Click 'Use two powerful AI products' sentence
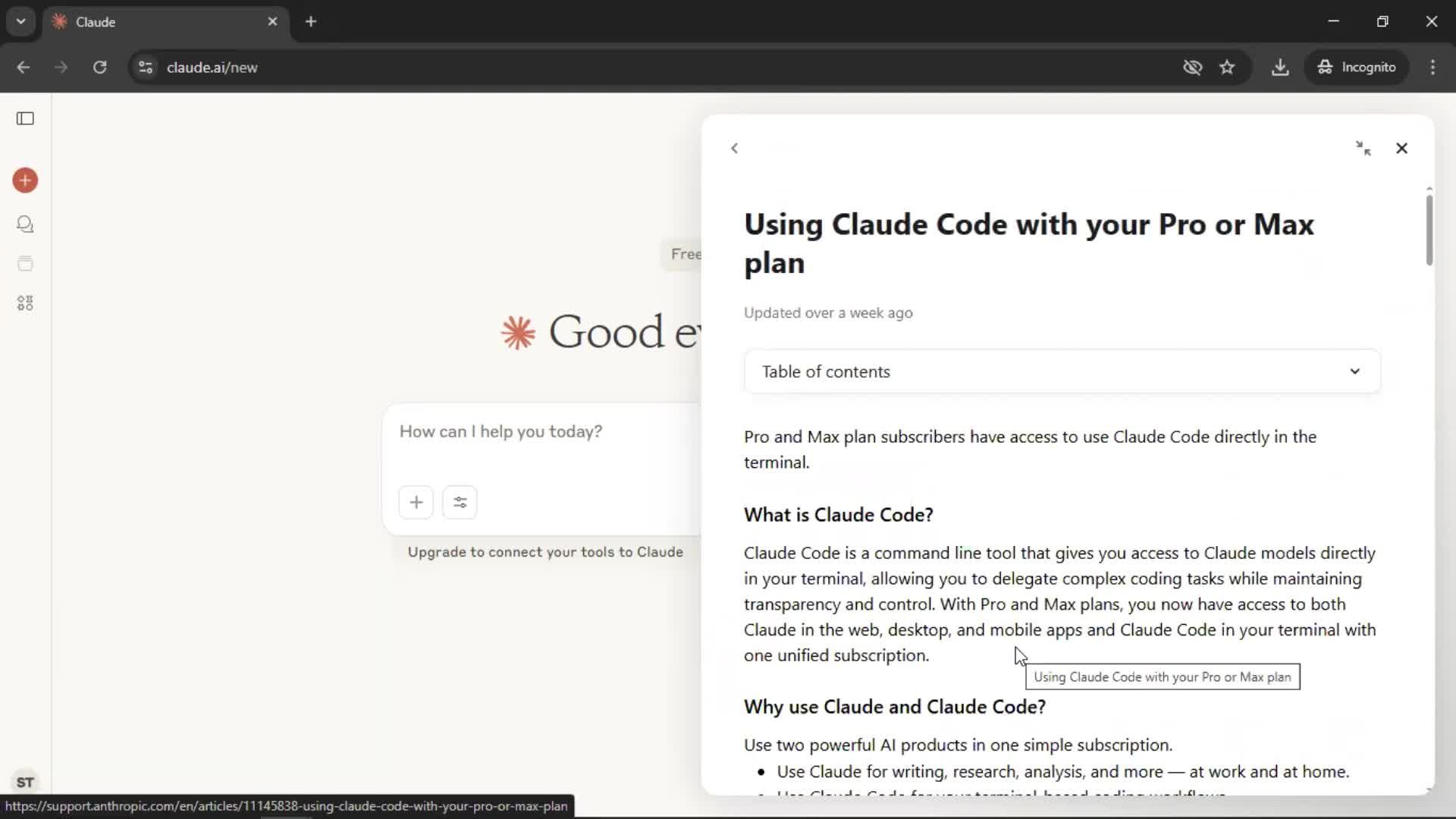The height and width of the screenshot is (819, 1456). 958,745
